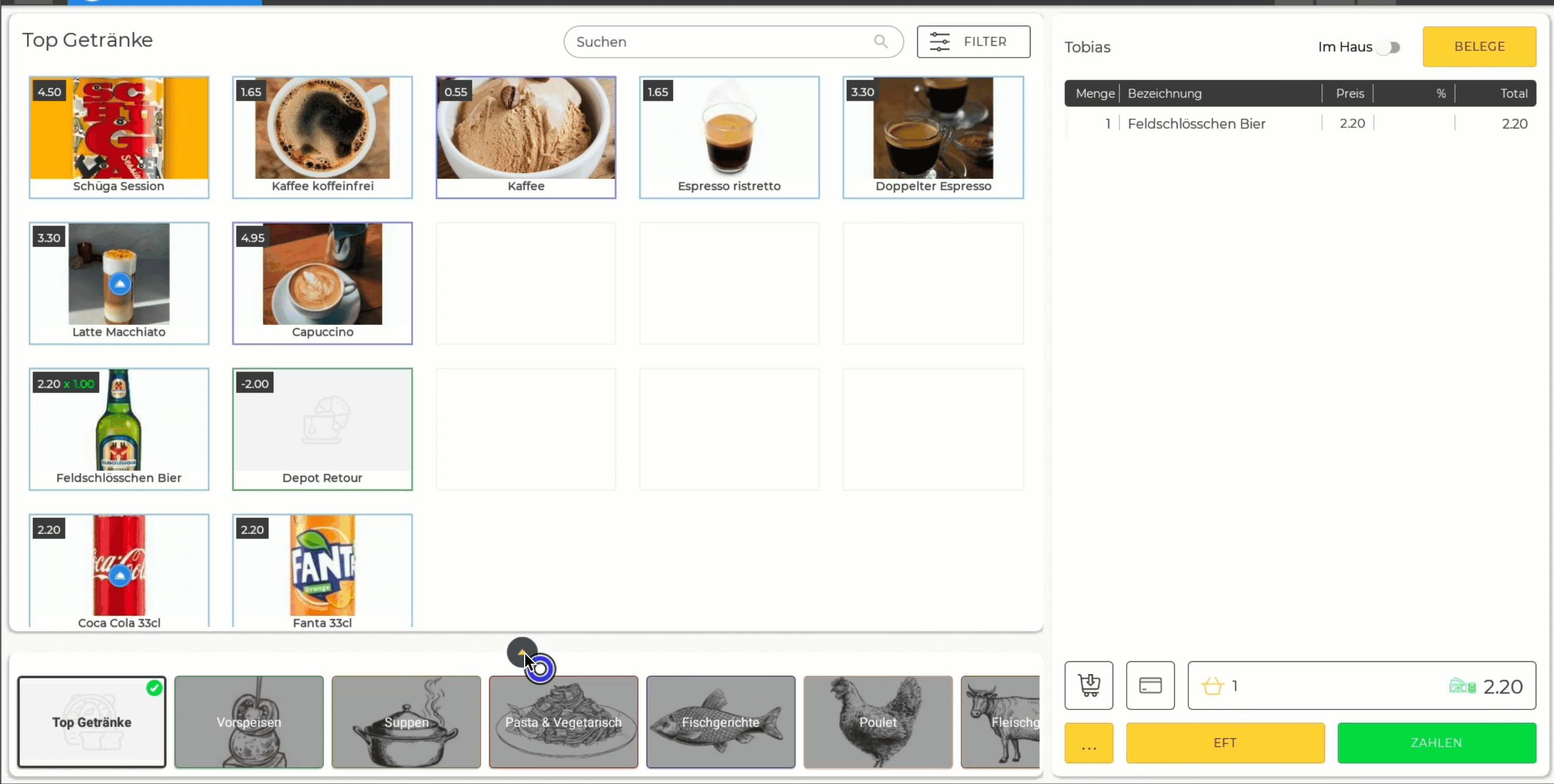Toggle the Im Haus switch

pyautogui.click(x=1390, y=47)
